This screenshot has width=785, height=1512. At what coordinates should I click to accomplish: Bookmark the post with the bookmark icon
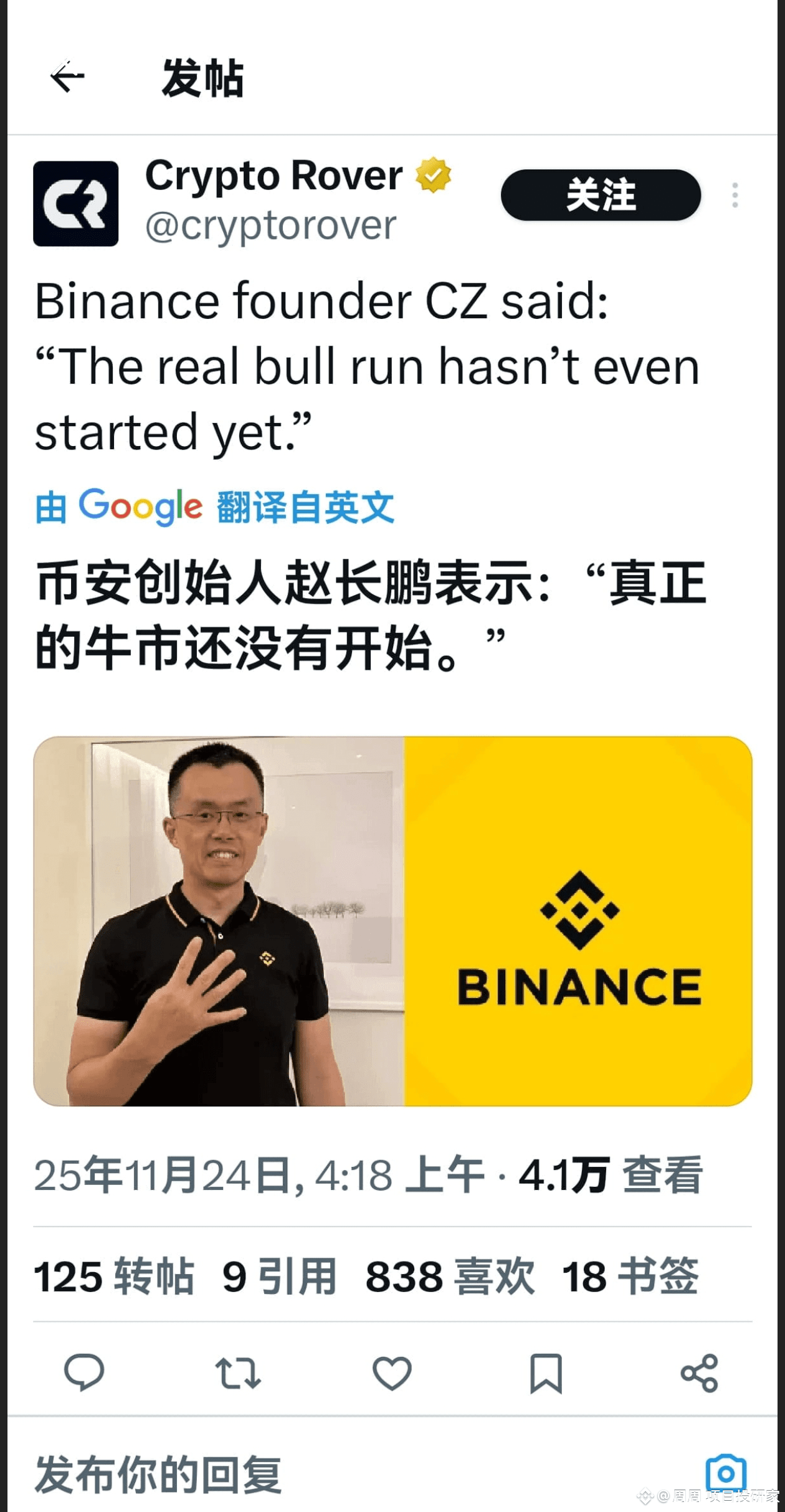coord(546,1373)
